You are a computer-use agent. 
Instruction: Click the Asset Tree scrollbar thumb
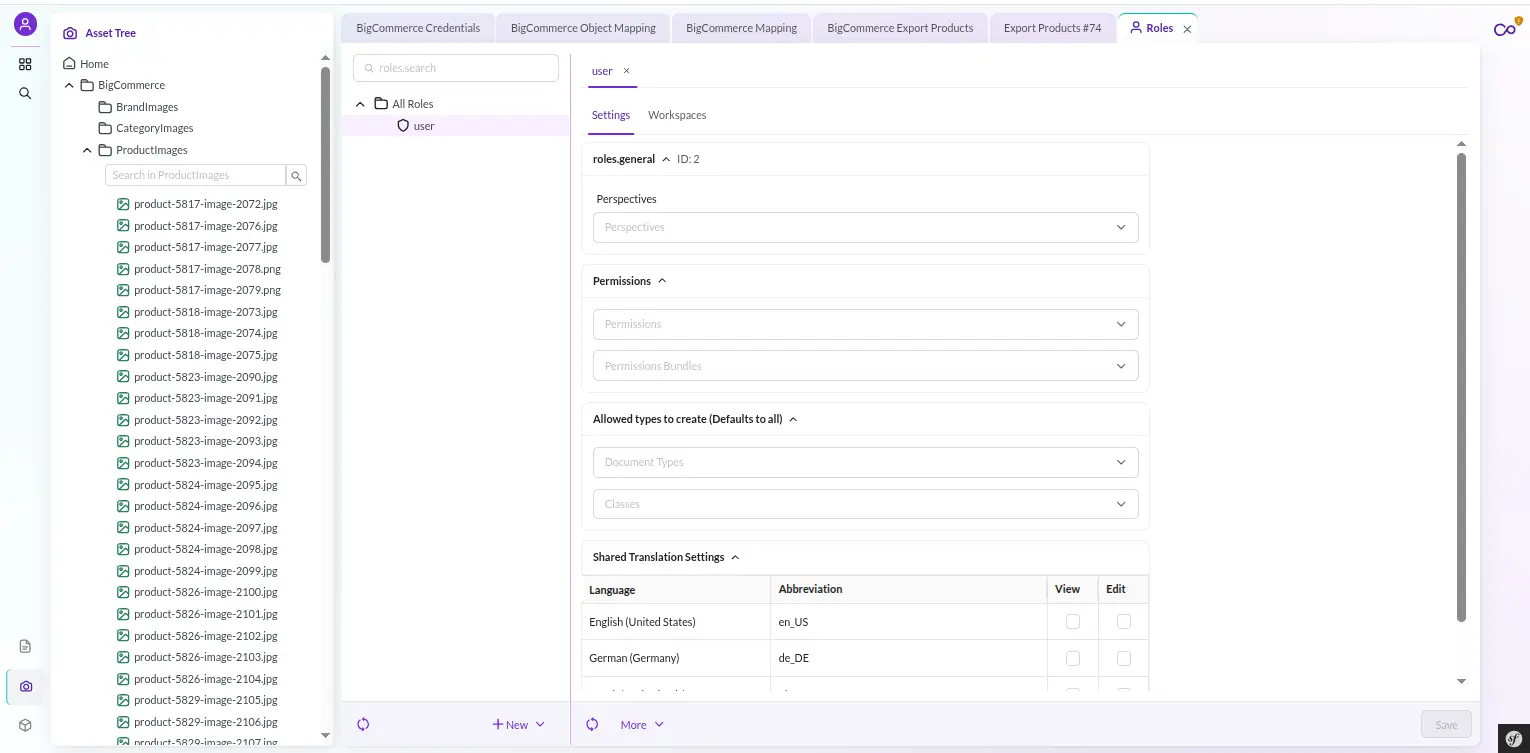[325, 165]
